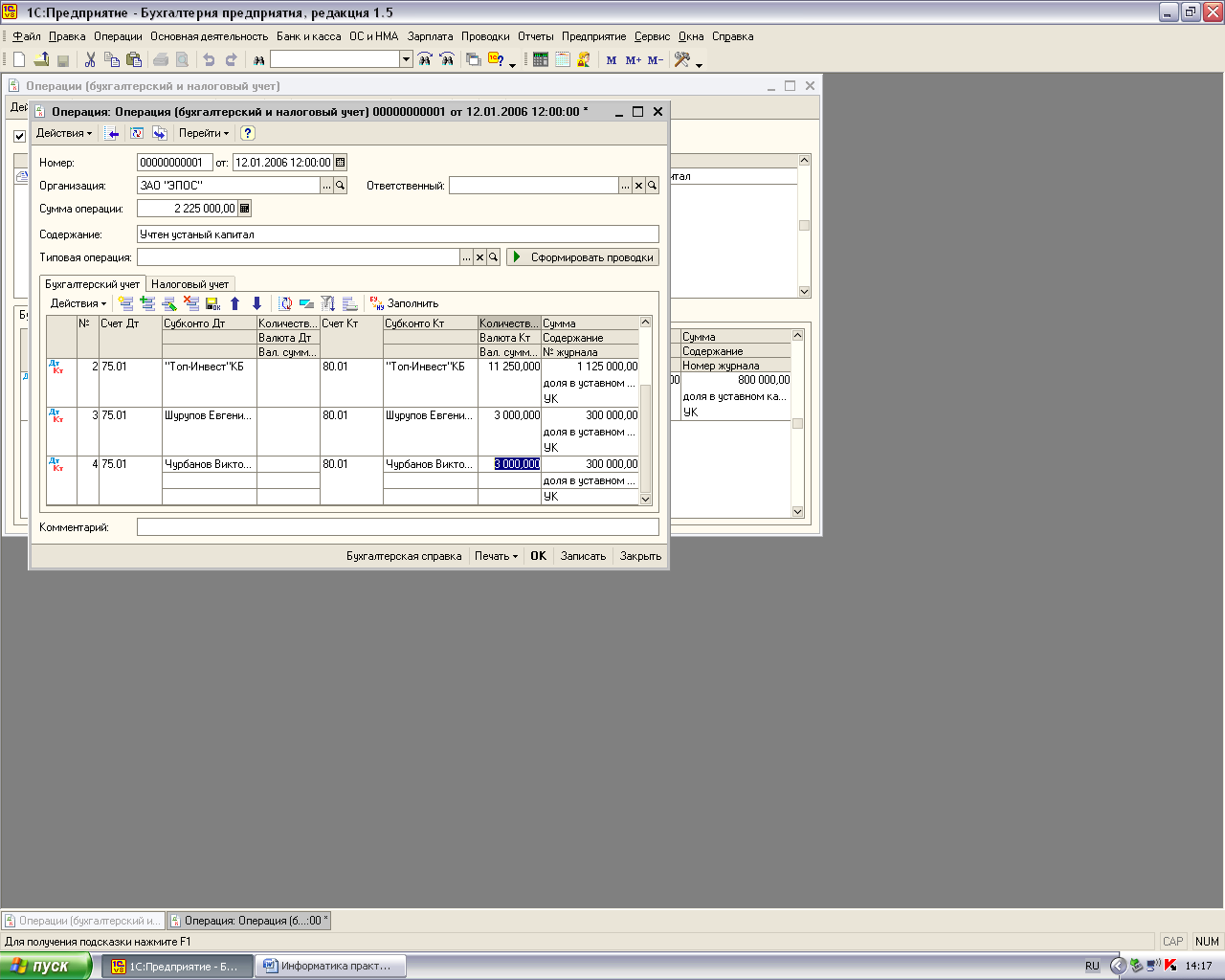The image size is (1225, 980).
Task: Open the Банк и касса menu
Action: coord(308,36)
